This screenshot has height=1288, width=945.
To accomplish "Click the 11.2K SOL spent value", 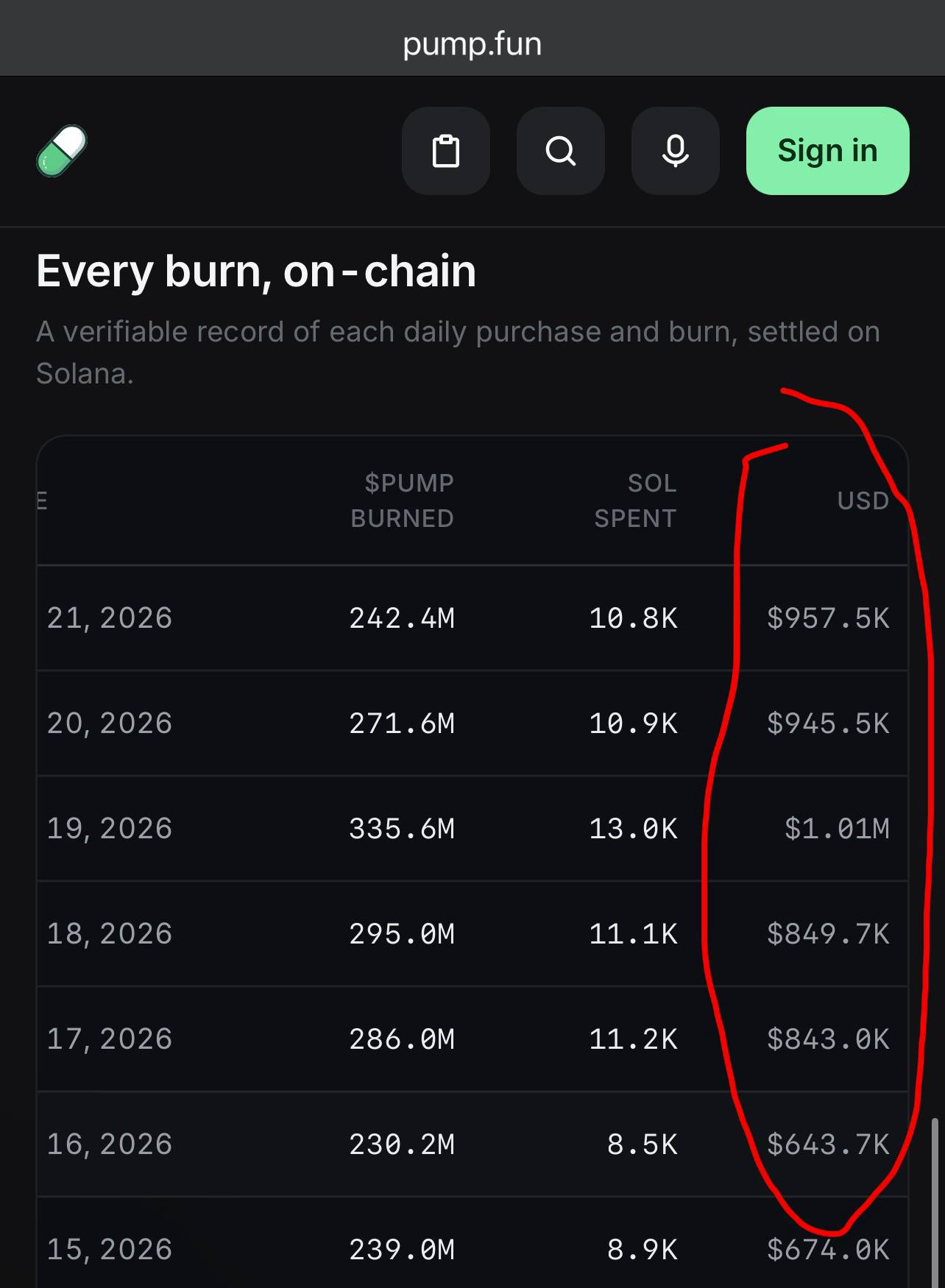I will tap(634, 1039).
